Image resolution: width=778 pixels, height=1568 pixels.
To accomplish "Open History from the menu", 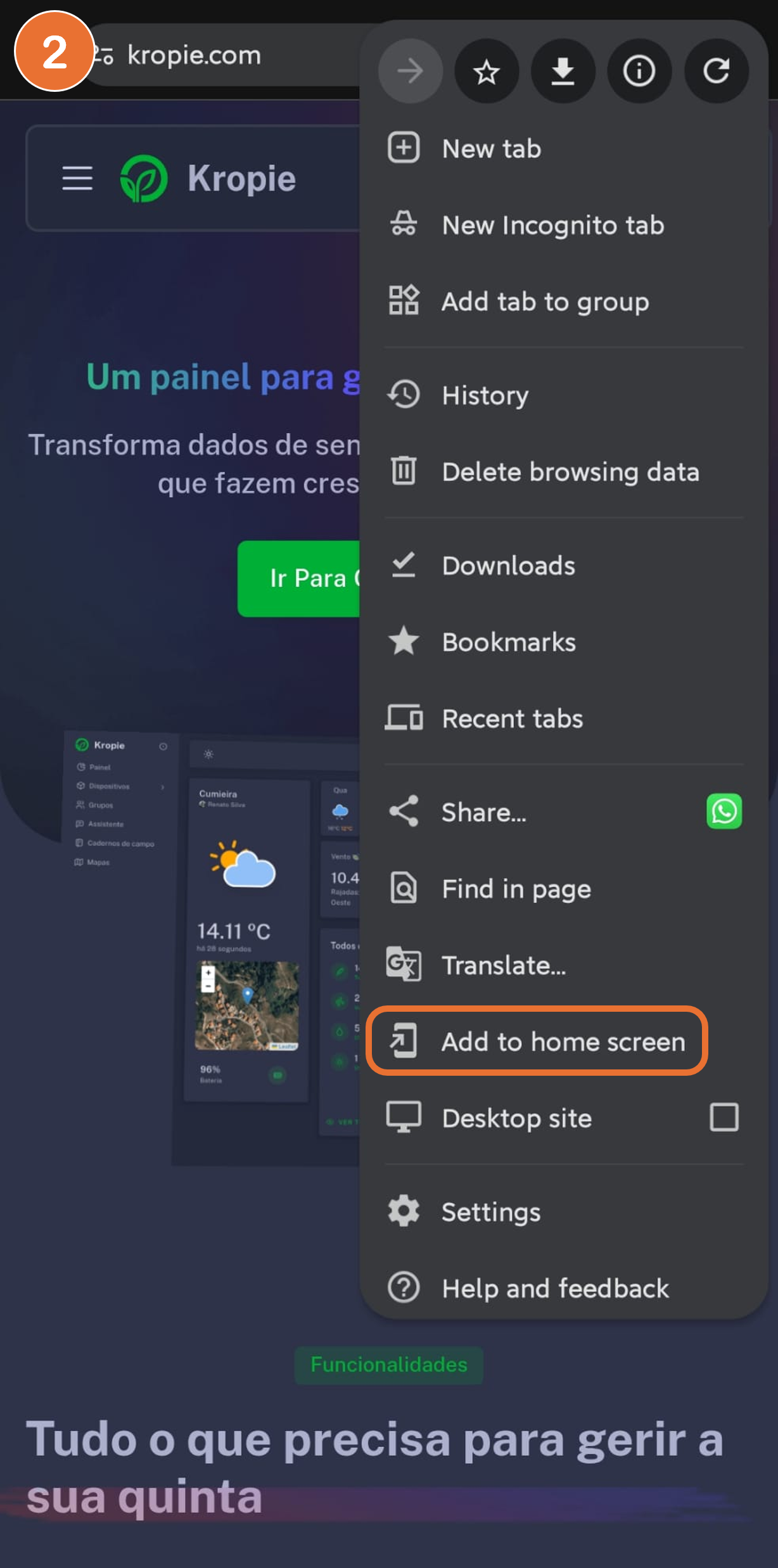I will (485, 395).
